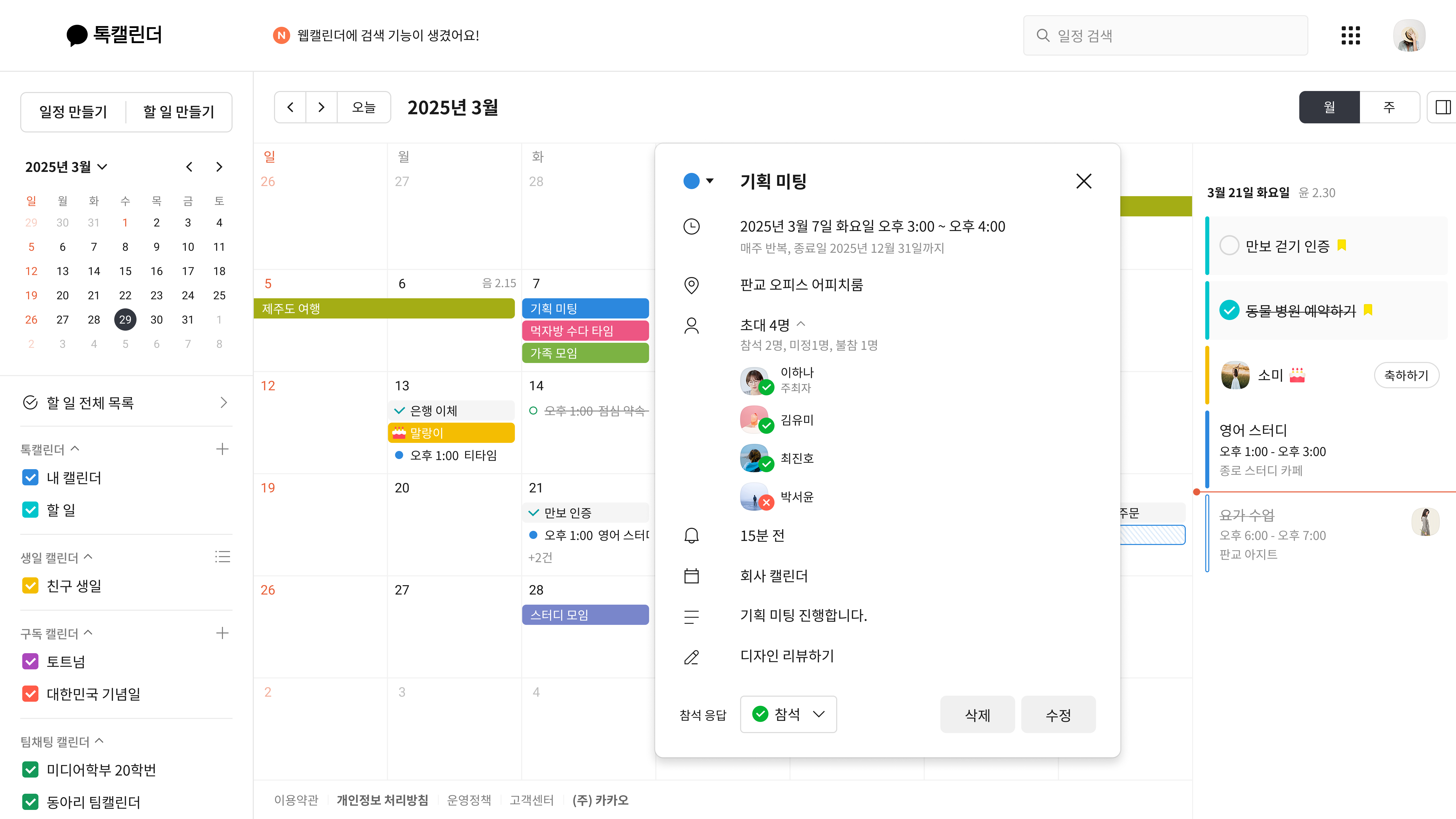Click the yellow bookmark on 만보 걷기 인증
Screen dimensions: 1456x819
point(1342,245)
